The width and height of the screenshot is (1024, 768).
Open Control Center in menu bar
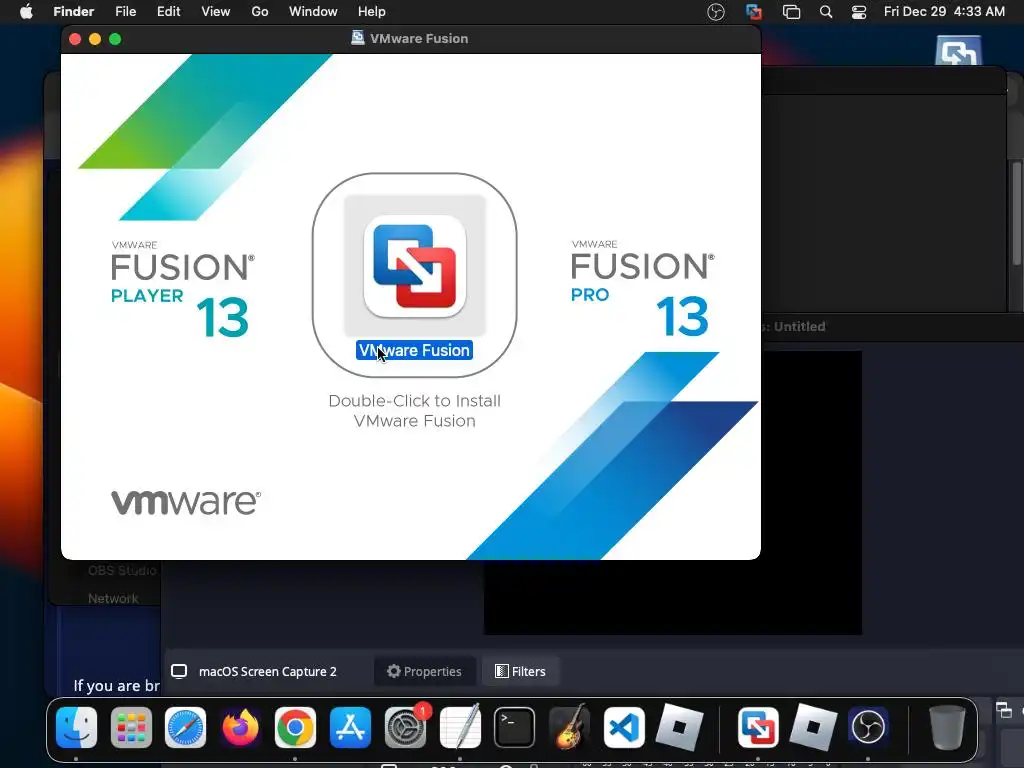point(859,12)
